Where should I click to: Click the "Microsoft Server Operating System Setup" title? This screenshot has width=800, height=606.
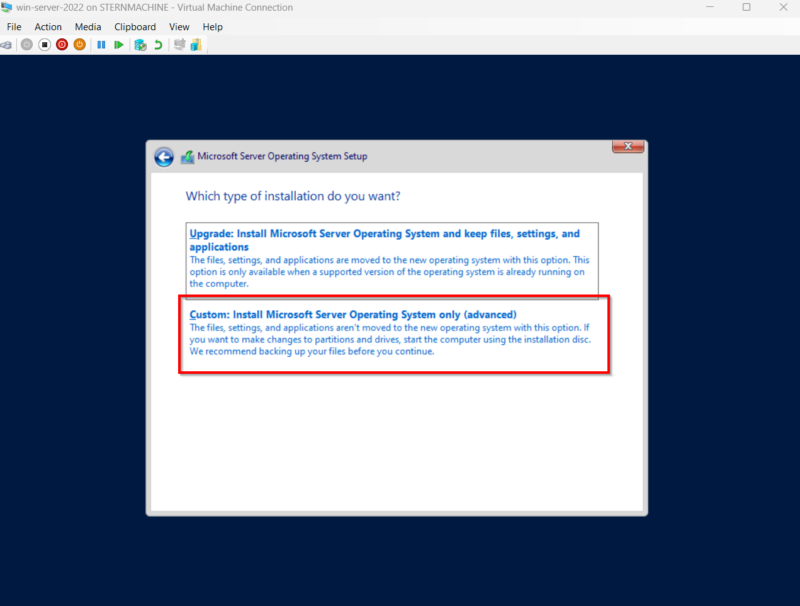pos(282,156)
